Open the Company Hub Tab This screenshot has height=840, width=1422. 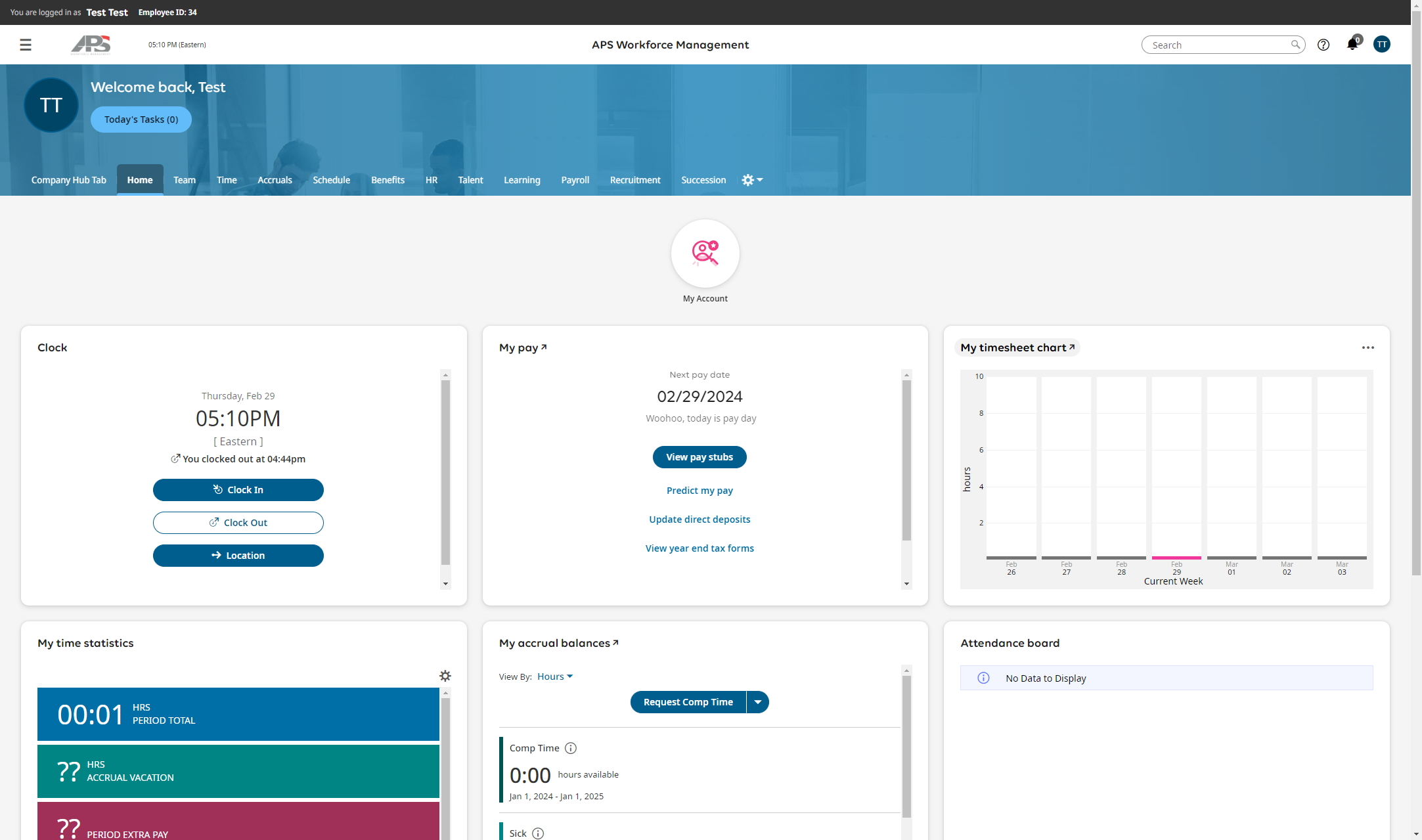69,180
